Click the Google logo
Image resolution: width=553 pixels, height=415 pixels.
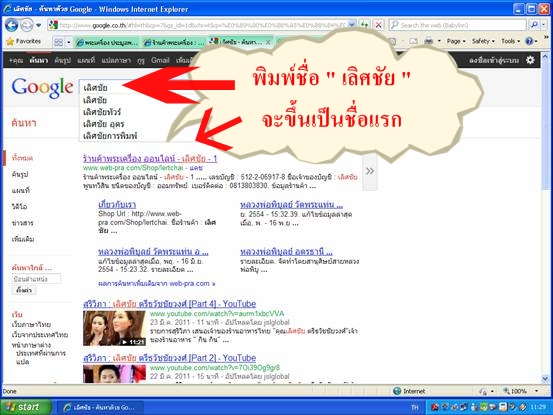(x=42, y=87)
